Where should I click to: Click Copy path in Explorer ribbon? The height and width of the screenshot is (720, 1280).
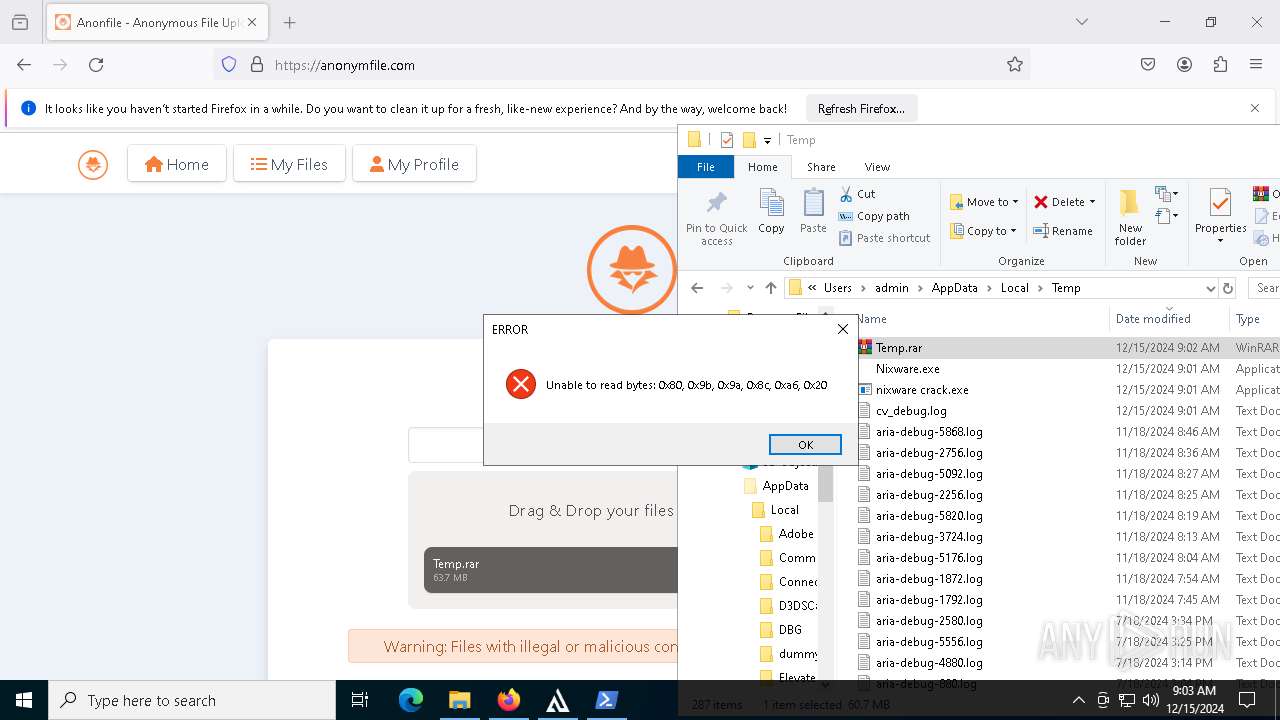874,216
